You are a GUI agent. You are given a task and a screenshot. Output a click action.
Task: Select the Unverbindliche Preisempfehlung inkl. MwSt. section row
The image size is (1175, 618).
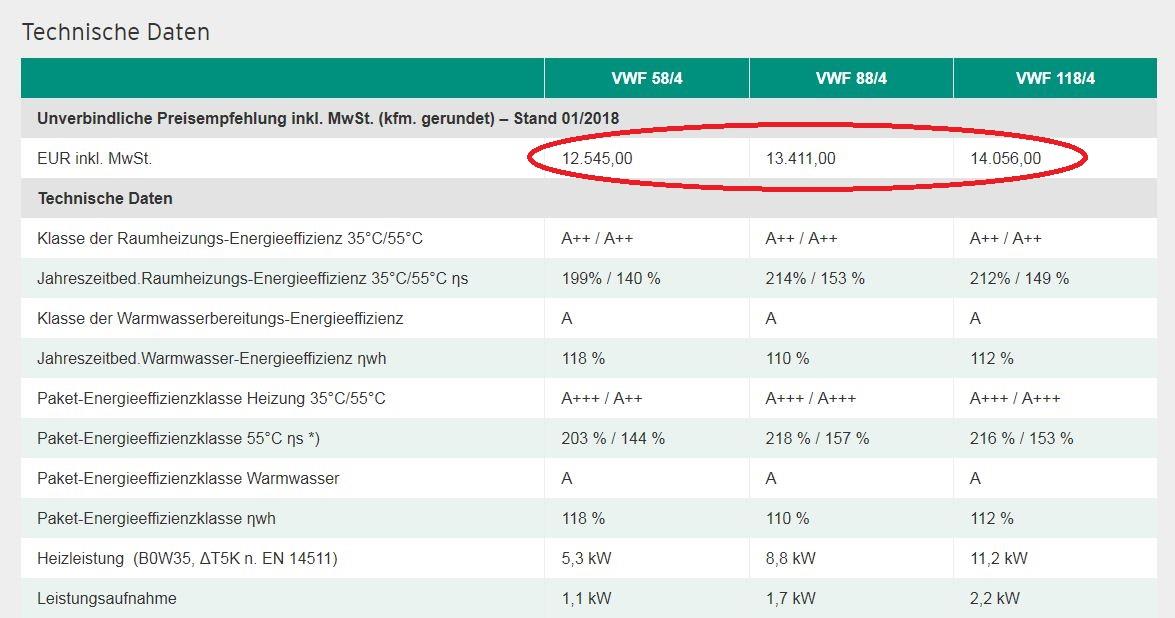pyautogui.click(x=589, y=118)
